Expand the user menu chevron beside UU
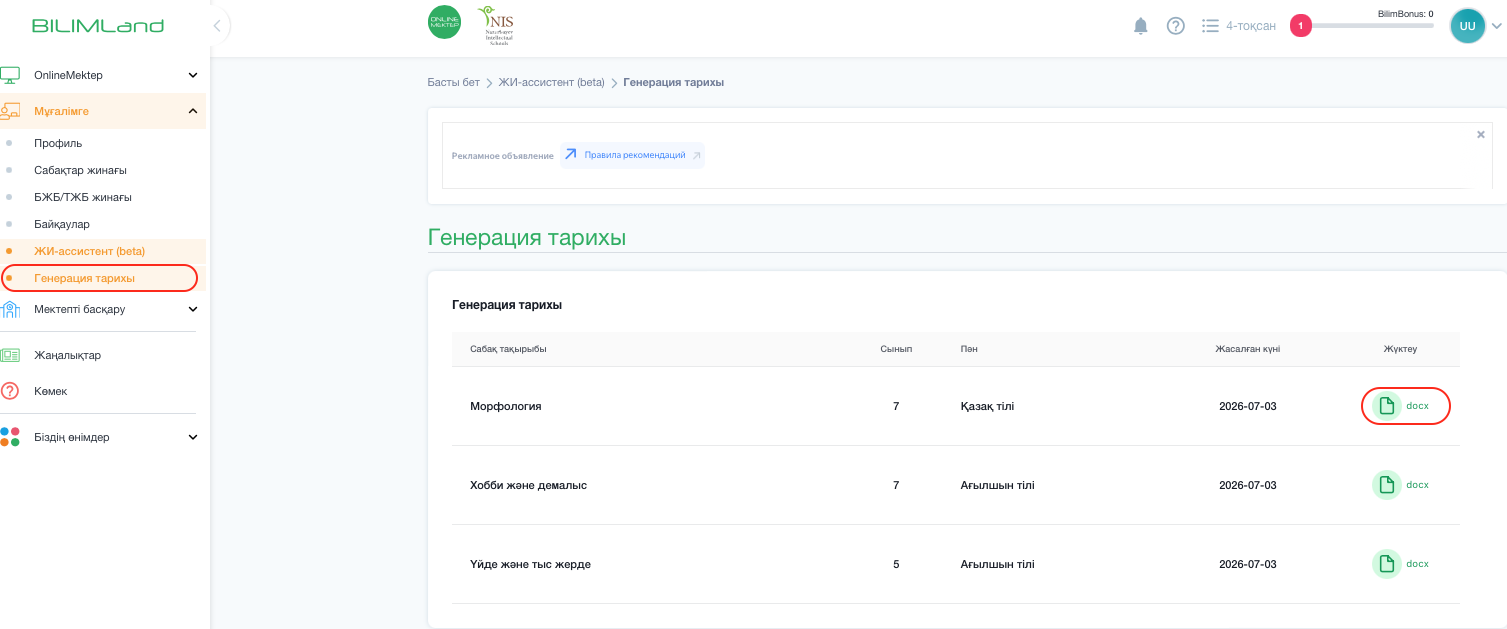1507x629 pixels. tap(1496, 27)
